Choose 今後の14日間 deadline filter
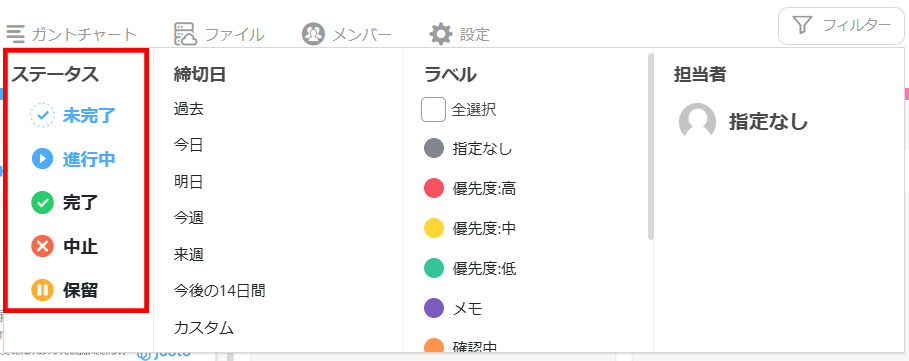The image size is (909, 361). (219, 290)
